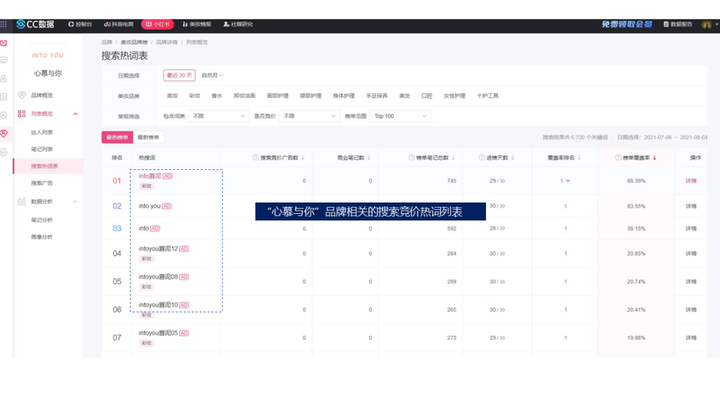Click the INTO YOU brand logo thumbnail
Viewport: 720px width, 405px height.
tap(48, 55)
